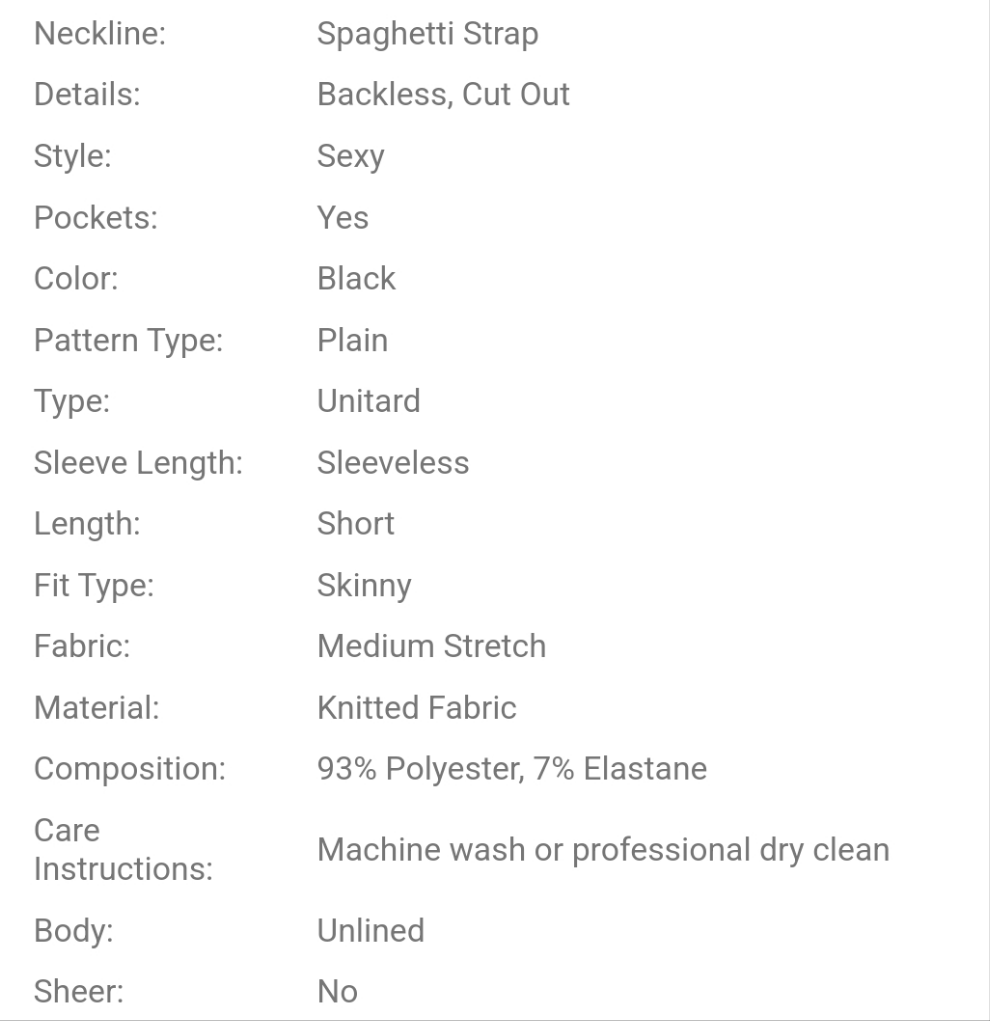The height and width of the screenshot is (1021, 990).
Task: Select the Unlined body value
Action: pos(370,931)
